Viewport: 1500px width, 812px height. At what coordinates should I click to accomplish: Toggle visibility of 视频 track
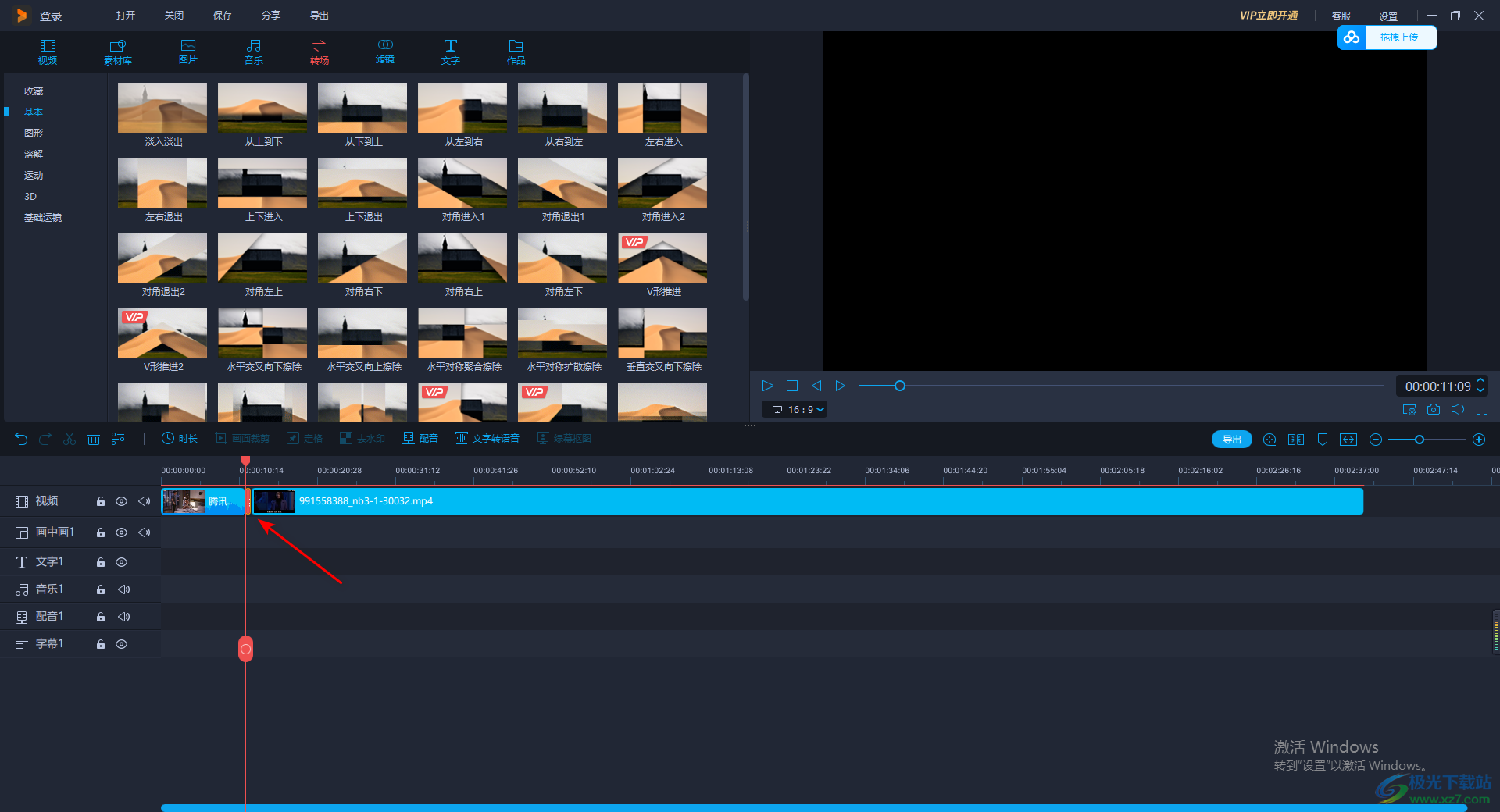[x=122, y=501]
